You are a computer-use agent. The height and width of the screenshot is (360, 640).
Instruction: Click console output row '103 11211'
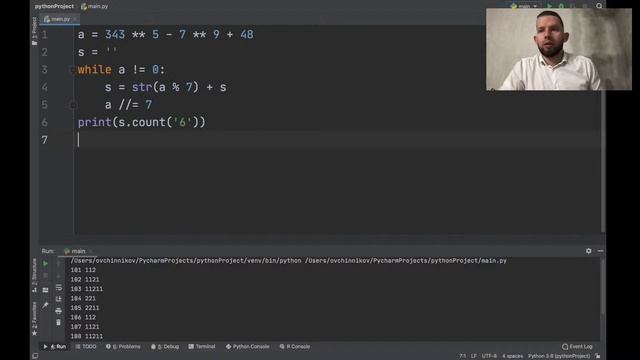pyautogui.click(x=87, y=289)
